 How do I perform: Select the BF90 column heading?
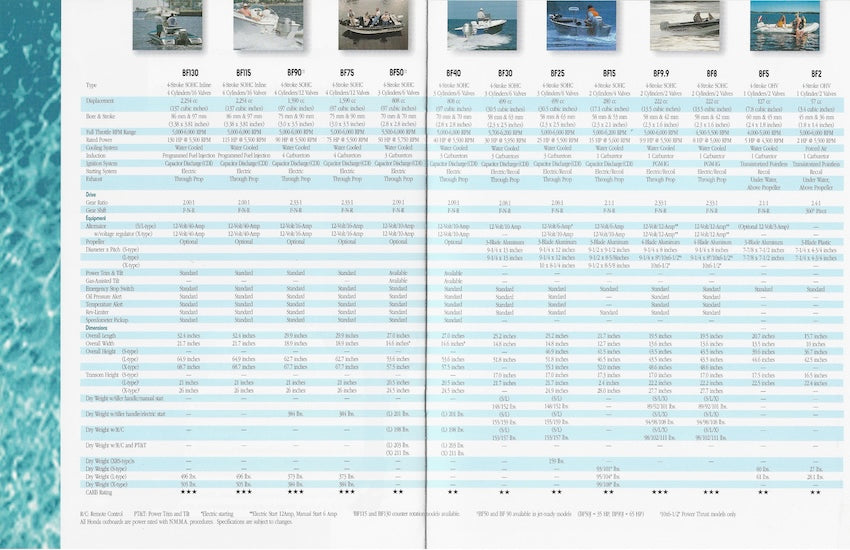pos(295,73)
